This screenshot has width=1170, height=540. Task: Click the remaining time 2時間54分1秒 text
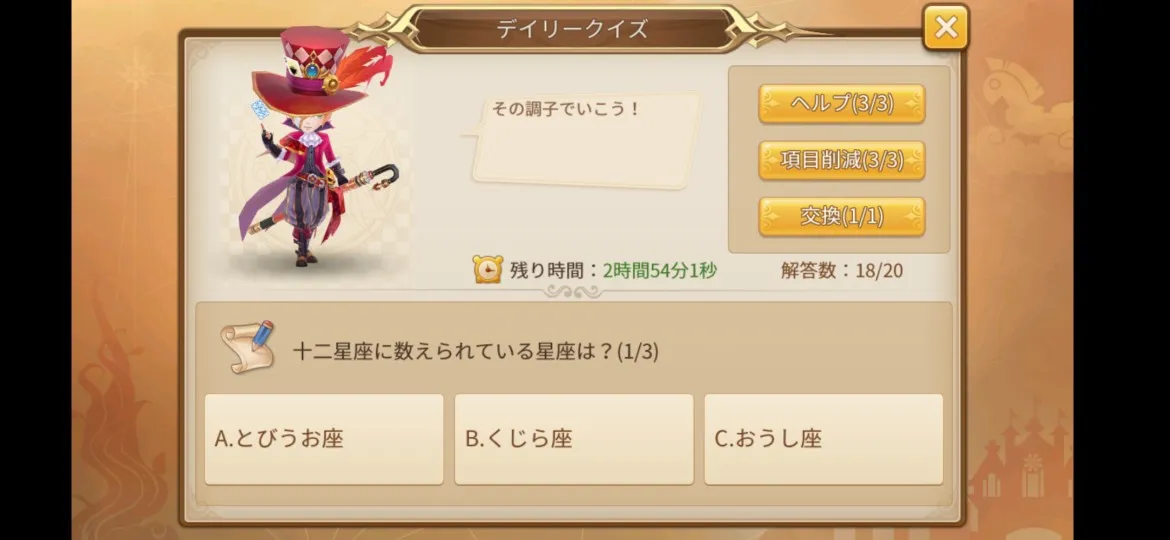pyautogui.click(x=660, y=270)
